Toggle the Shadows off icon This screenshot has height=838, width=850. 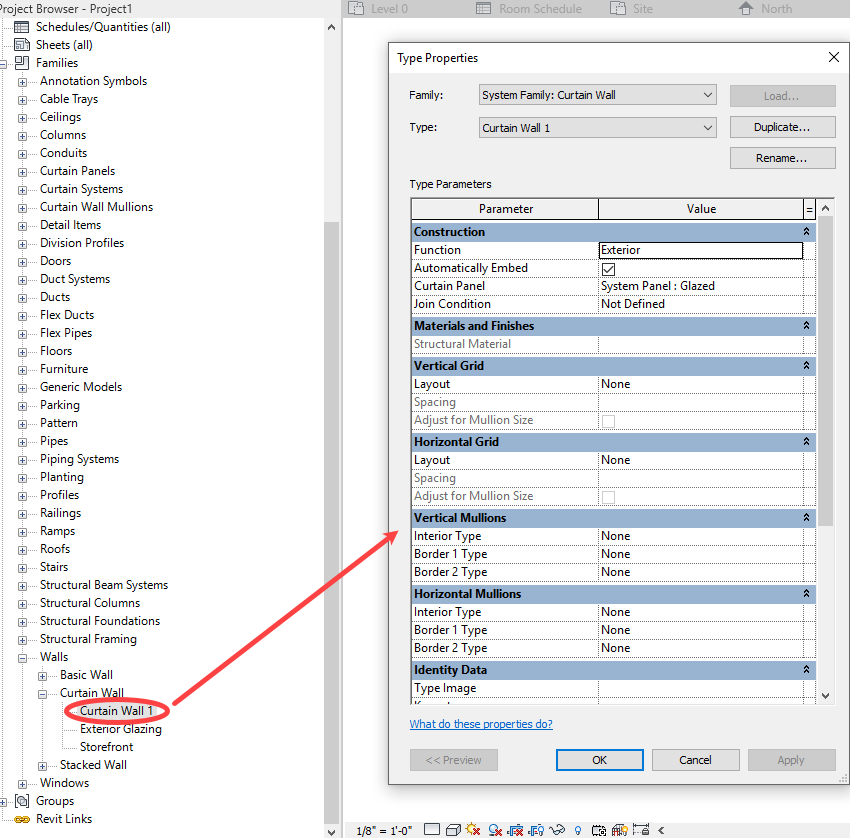(495, 830)
